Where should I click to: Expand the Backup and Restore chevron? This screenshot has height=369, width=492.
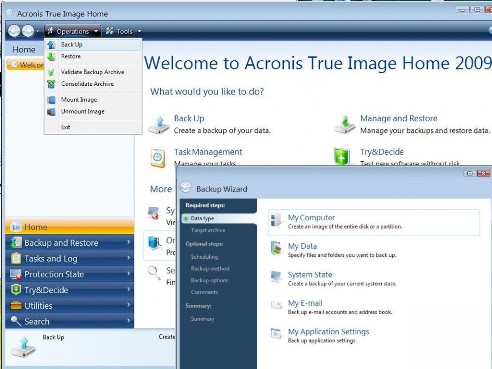coord(129,242)
